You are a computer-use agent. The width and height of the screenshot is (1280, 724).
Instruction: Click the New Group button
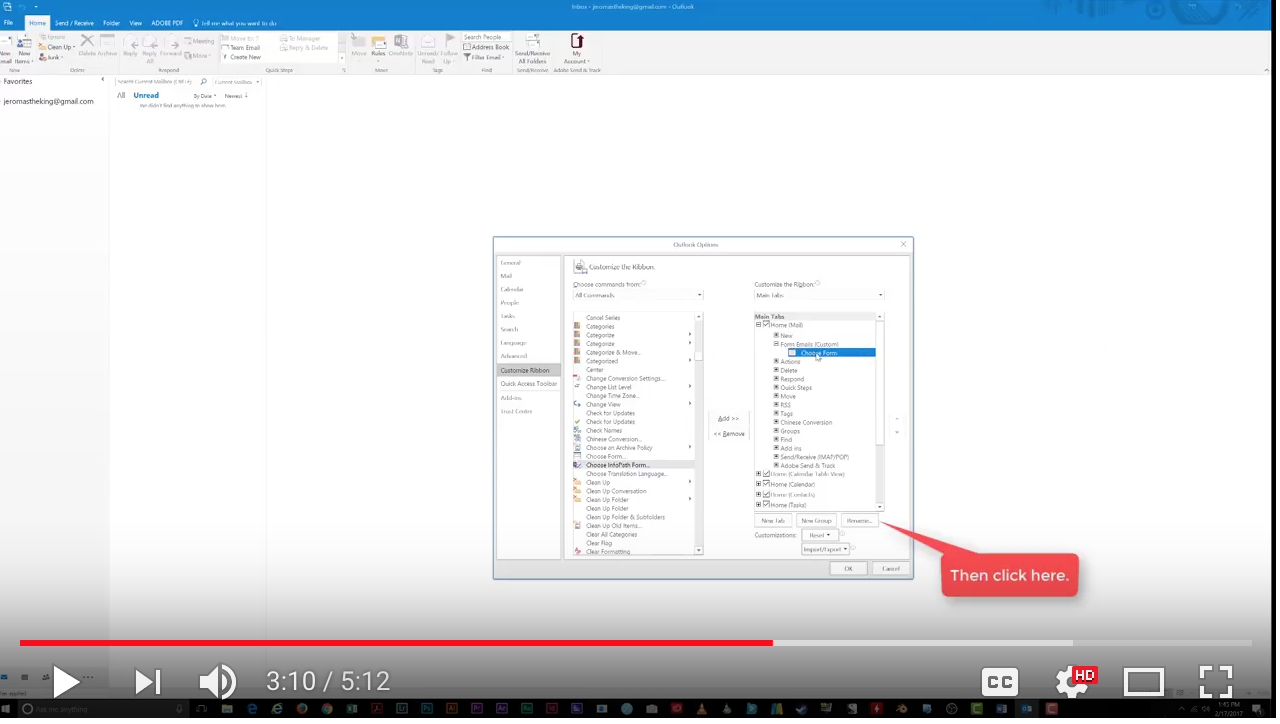point(816,521)
